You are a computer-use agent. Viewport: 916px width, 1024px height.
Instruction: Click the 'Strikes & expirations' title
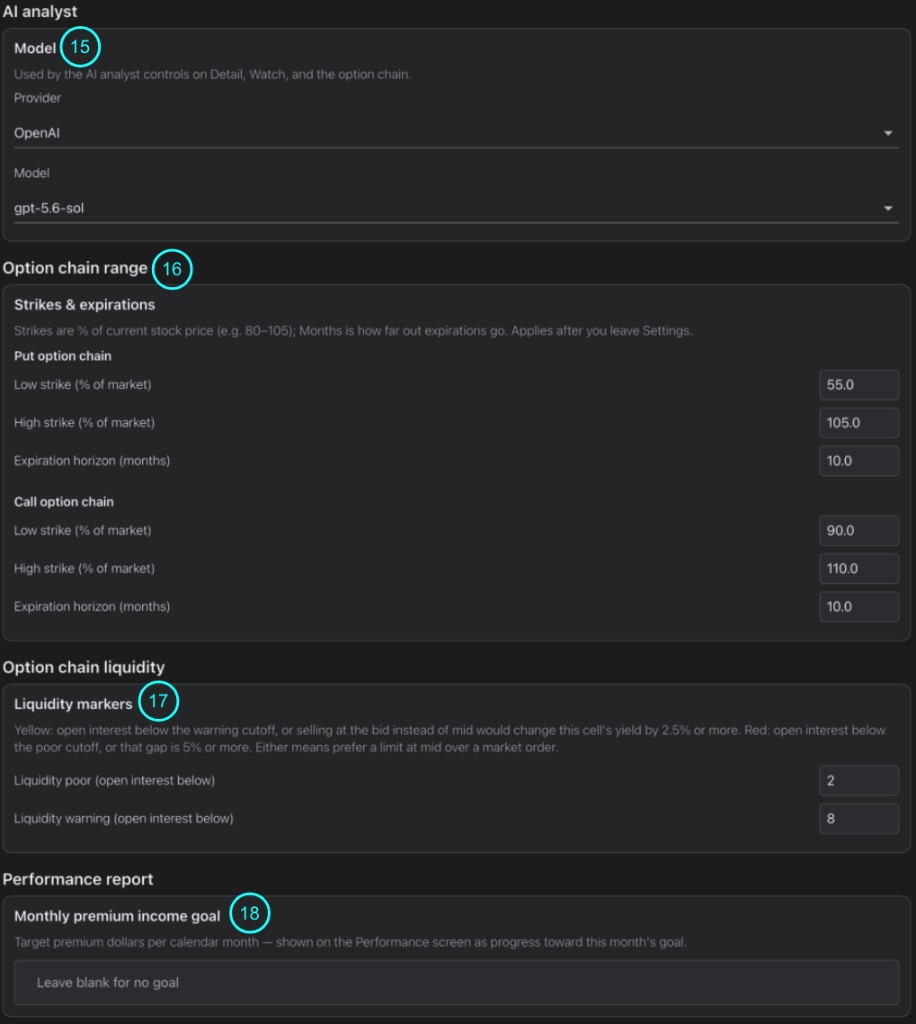84,304
